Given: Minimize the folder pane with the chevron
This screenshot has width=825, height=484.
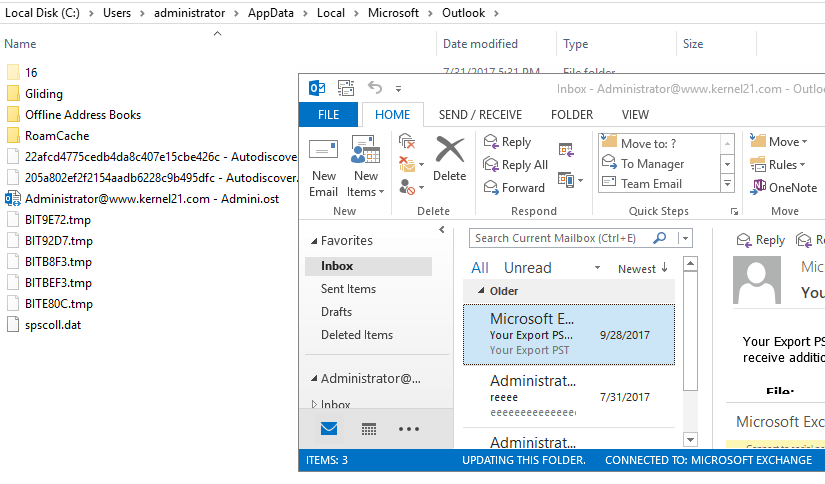Looking at the screenshot, I should tap(442, 229).
